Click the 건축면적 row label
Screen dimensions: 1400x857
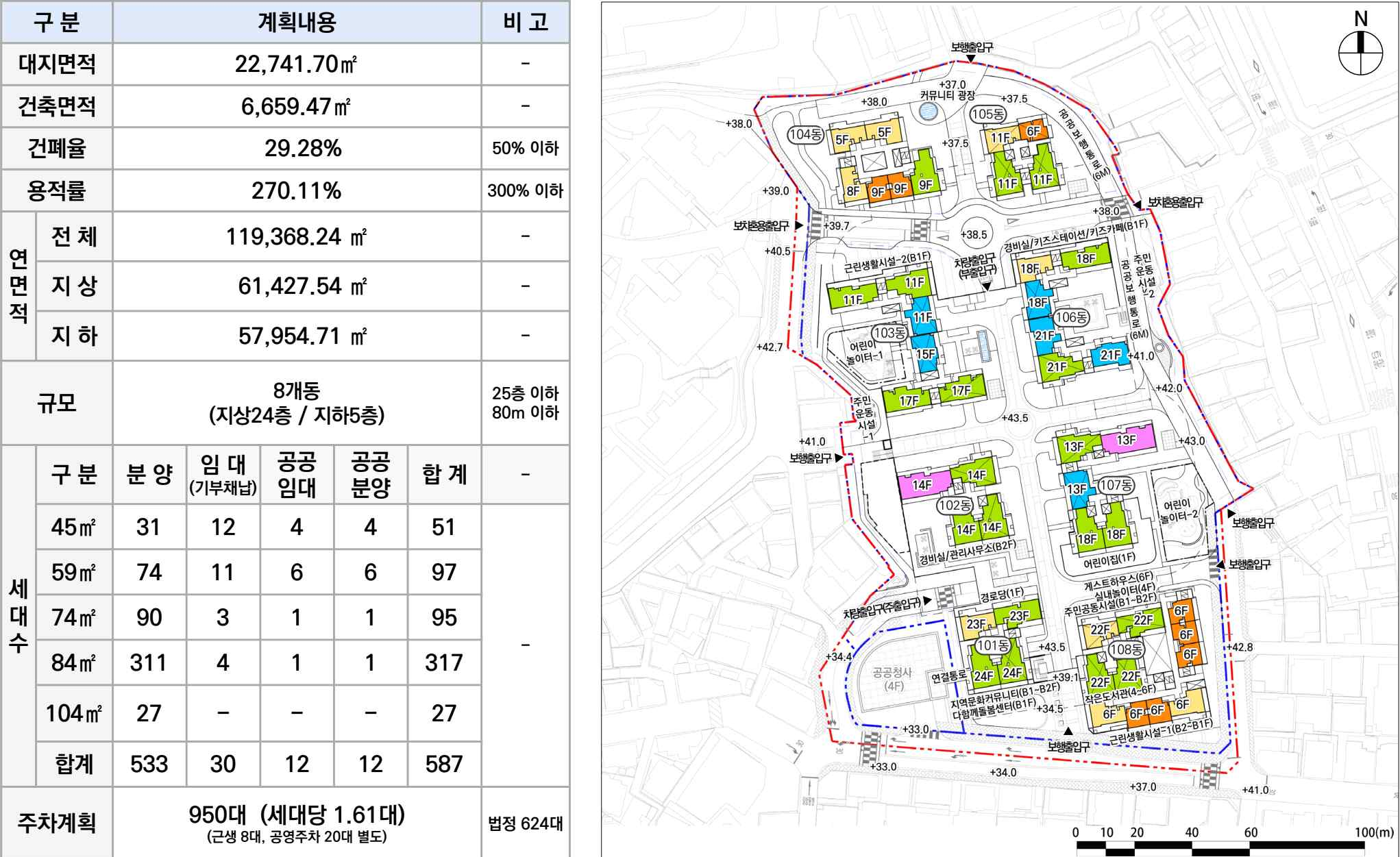point(57,106)
